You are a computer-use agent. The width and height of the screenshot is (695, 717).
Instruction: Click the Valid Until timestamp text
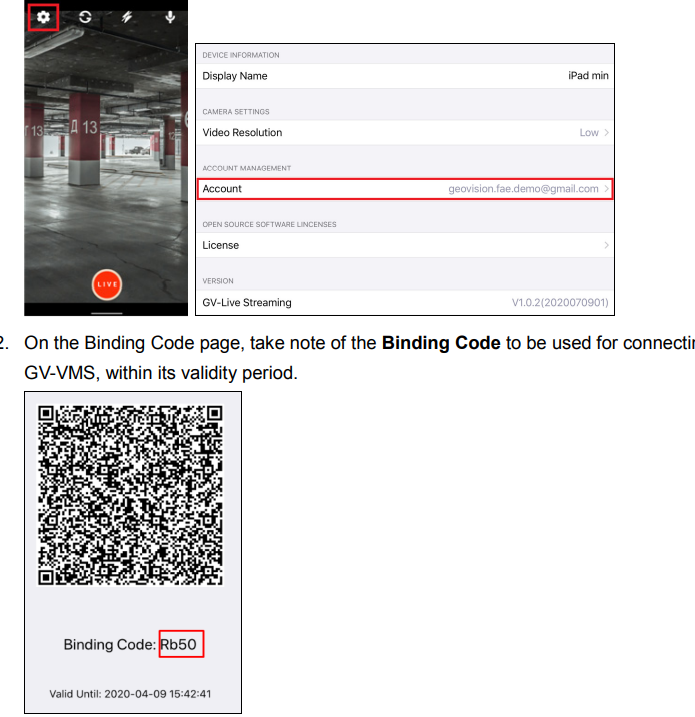coord(130,694)
